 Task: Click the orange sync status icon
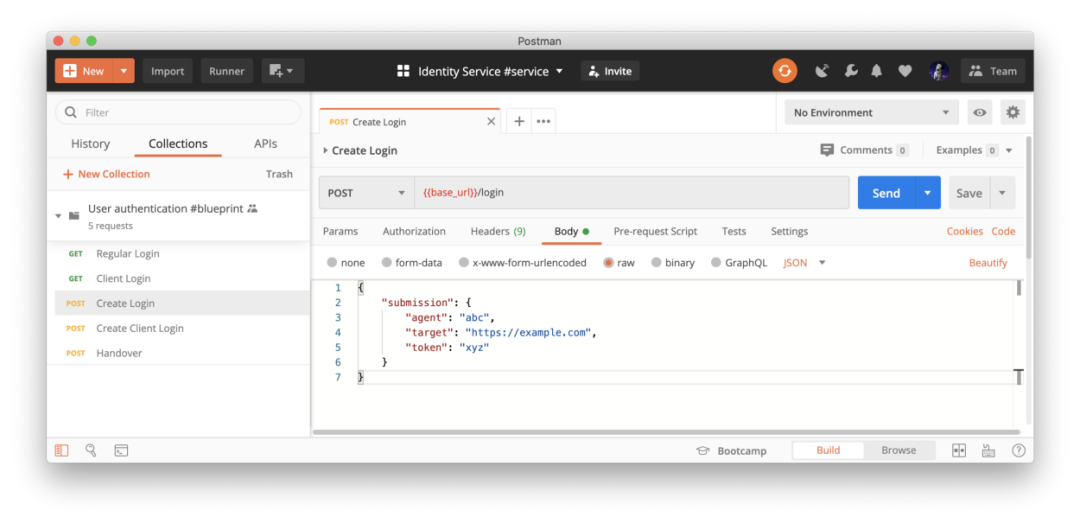(x=784, y=71)
